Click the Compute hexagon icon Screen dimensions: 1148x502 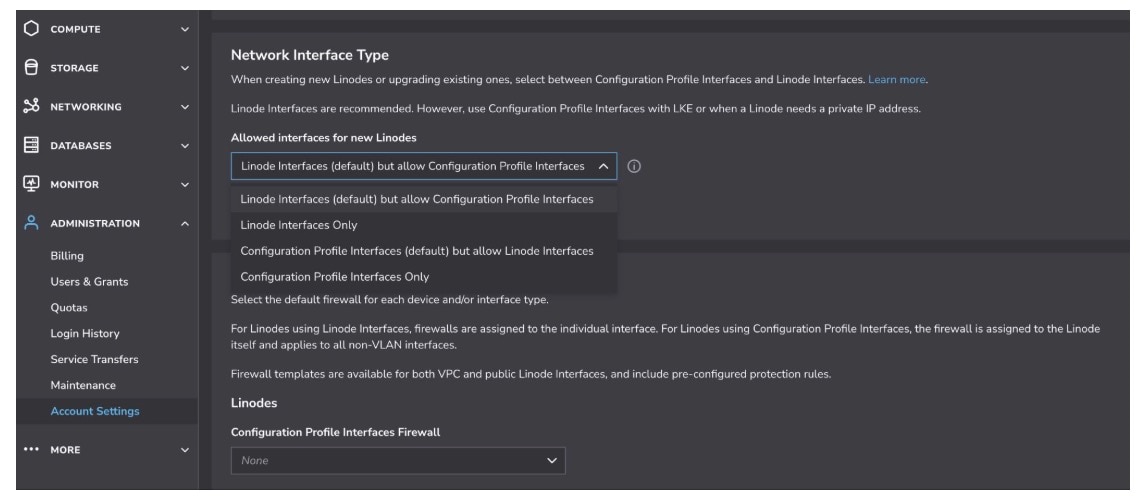tap(31, 29)
